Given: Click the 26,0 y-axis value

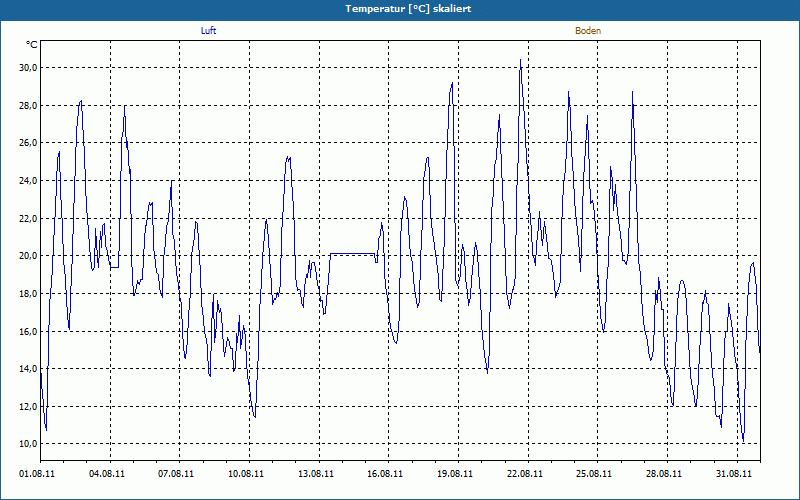Looking at the screenshot, I should click(x=29, y=143).
